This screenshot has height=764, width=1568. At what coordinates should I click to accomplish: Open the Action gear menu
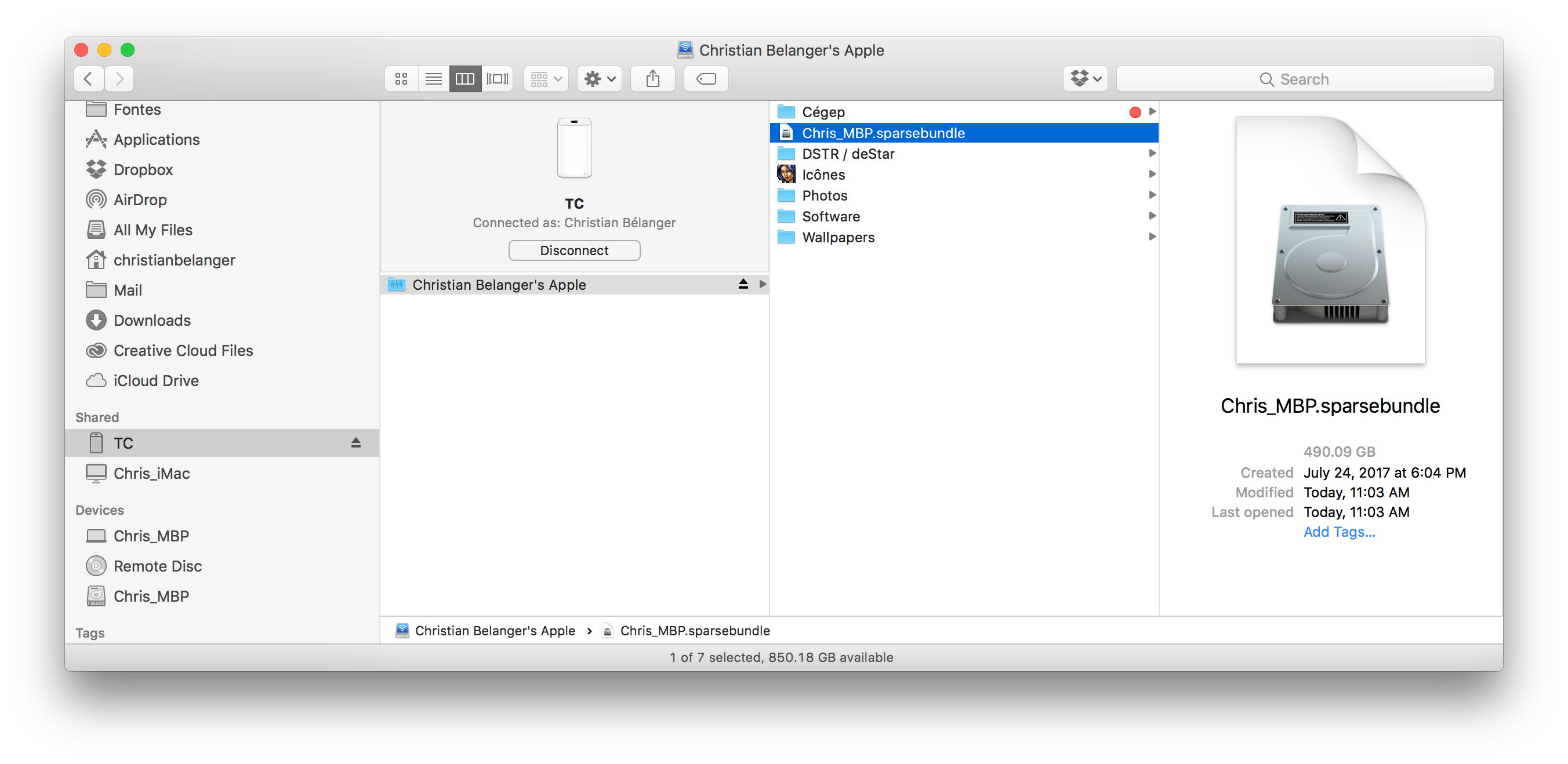coord(600,79)
